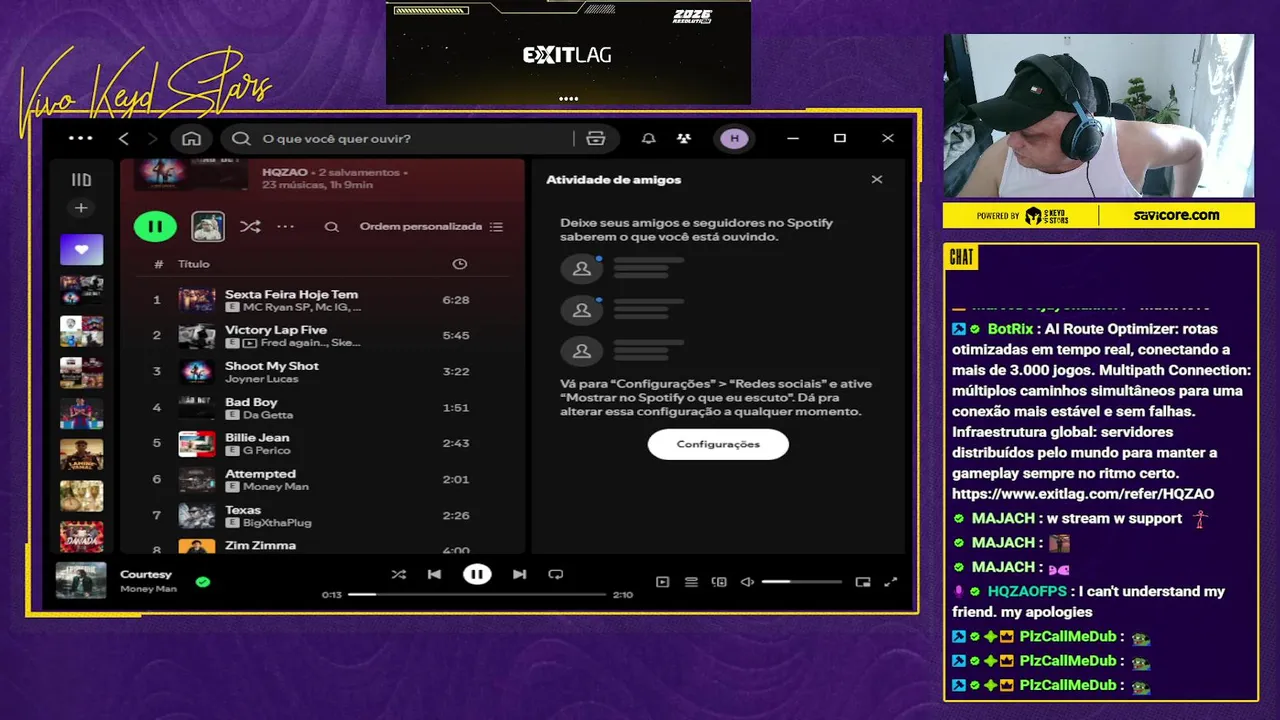Pause the playlist with green button
This screenshot has width=1280, height=720.
(155, 226)
